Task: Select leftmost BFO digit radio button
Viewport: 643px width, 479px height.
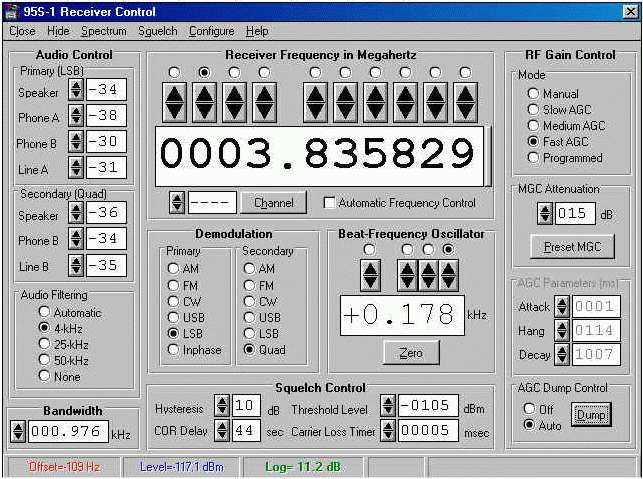Action: point(369,249)
